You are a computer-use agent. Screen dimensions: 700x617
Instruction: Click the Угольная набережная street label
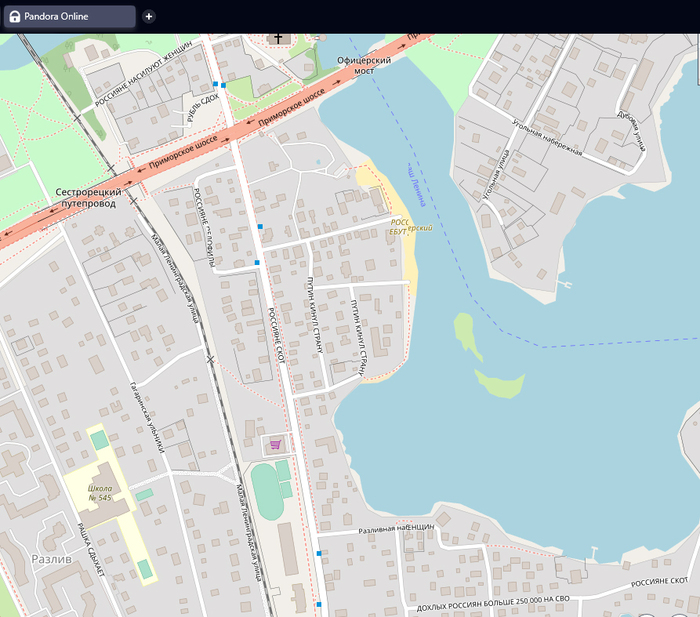pos(547,138)
